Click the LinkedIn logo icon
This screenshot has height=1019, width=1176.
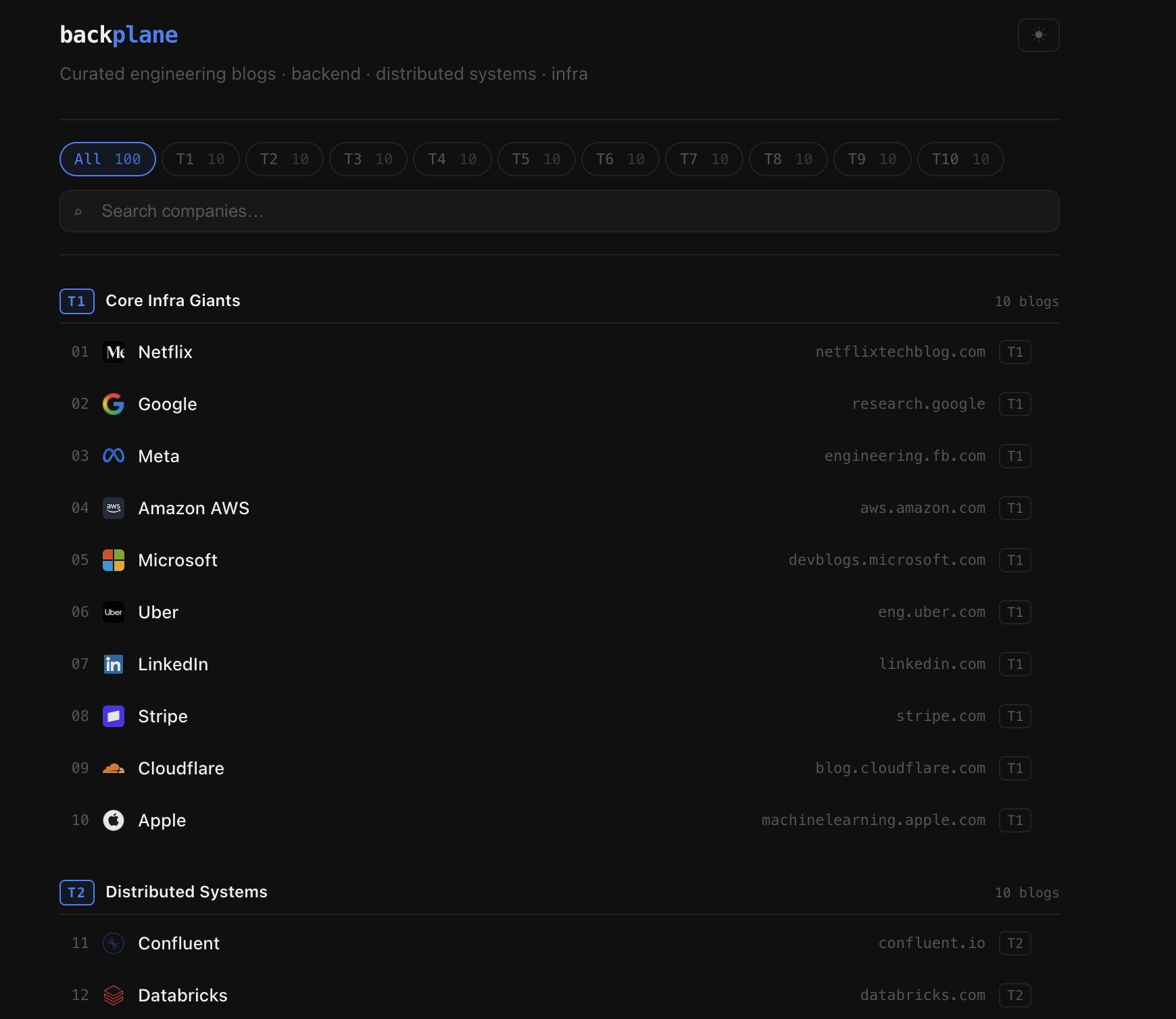click(114, 664)
